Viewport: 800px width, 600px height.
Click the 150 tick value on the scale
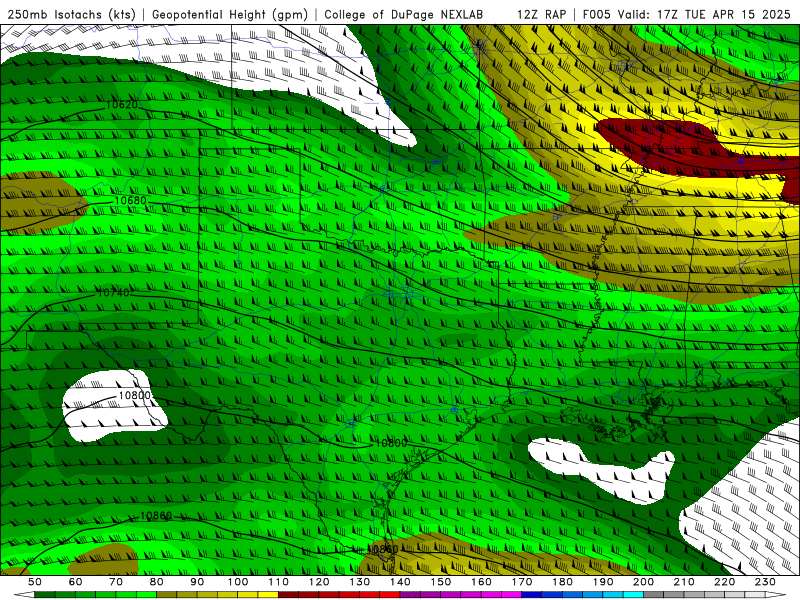point(441,582)
